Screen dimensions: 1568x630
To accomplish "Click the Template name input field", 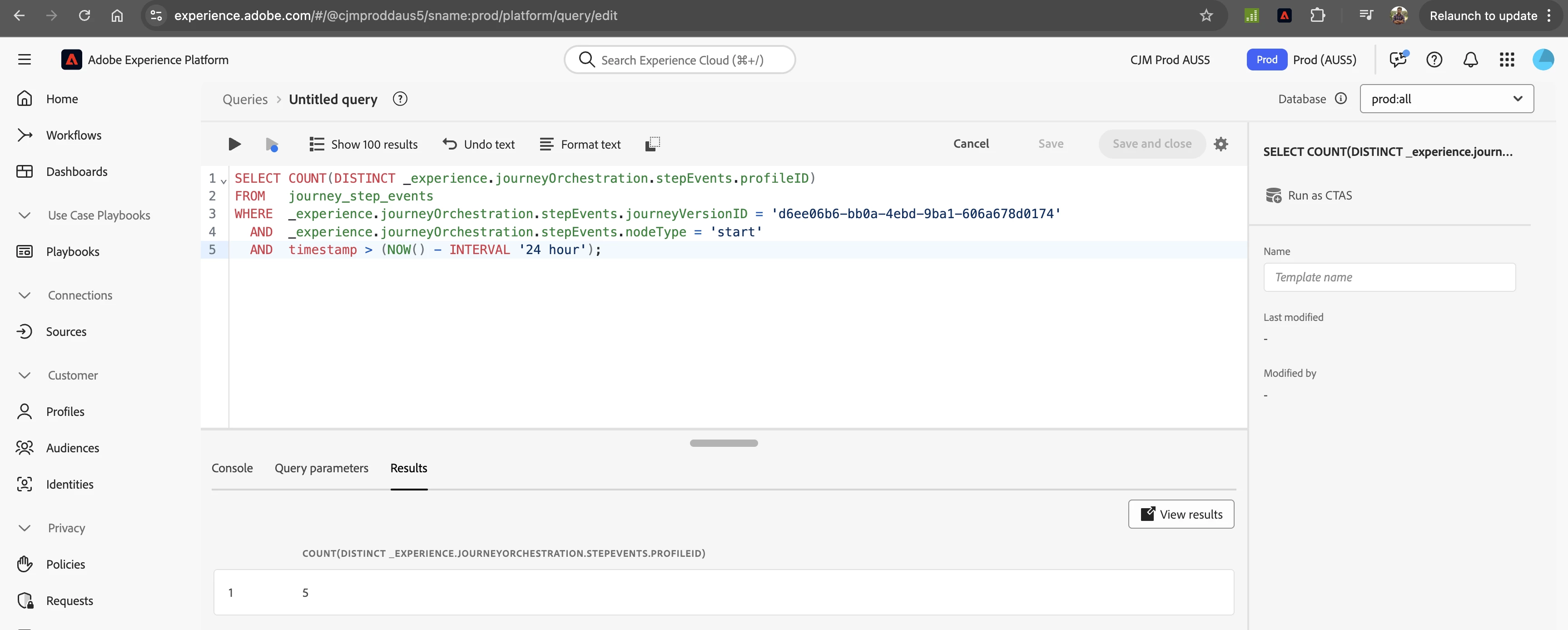I will tap(1389, 277).
